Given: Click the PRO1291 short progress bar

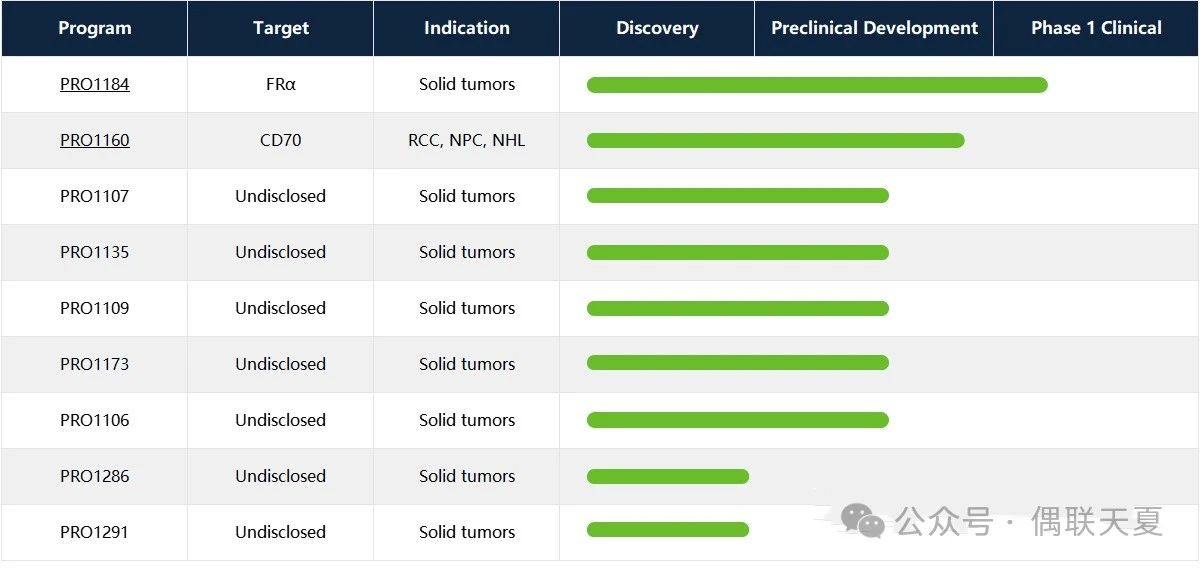Looking at the screenshot, I should [x=668, y=530].
